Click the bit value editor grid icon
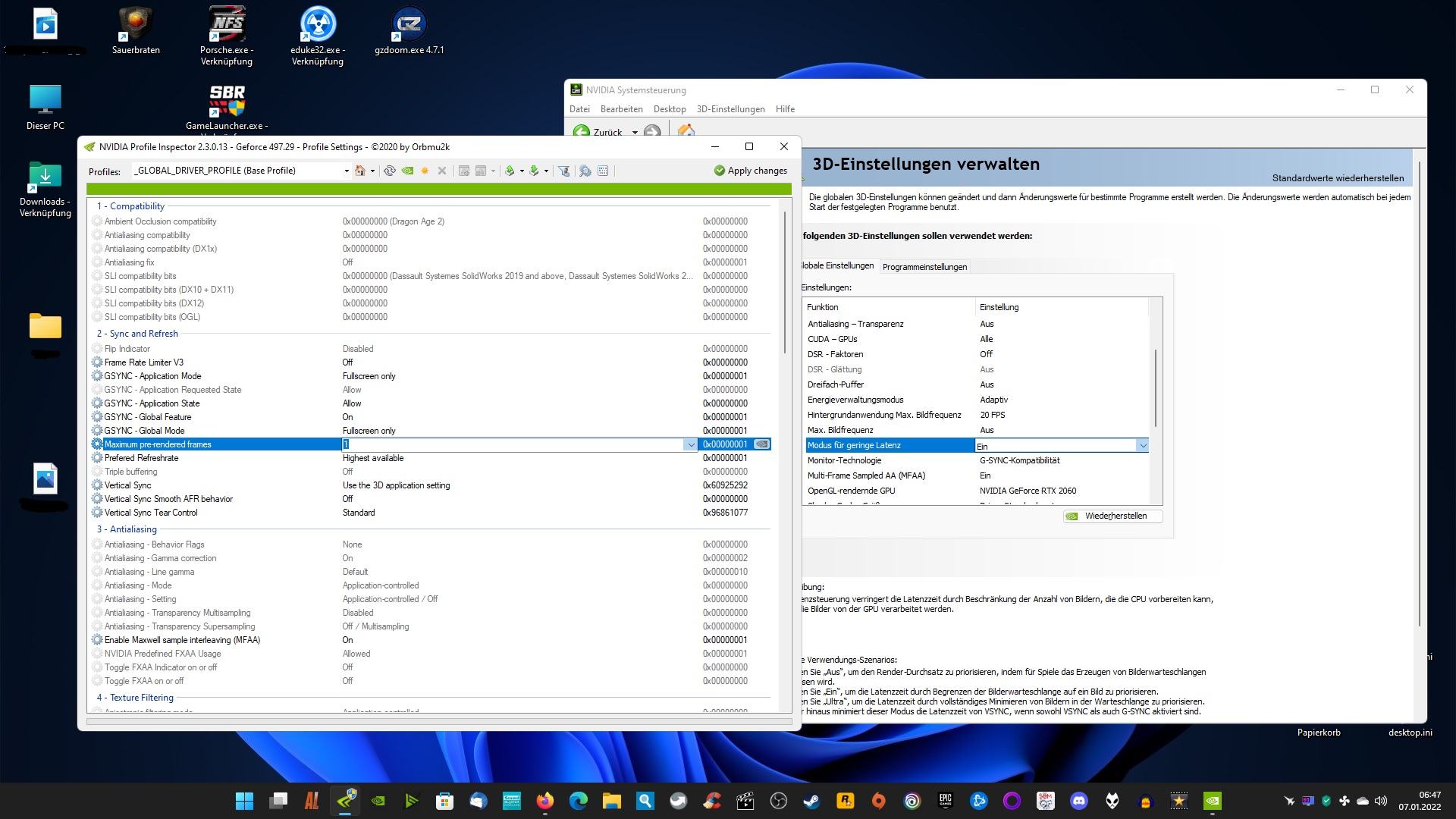The width and height of the screenshot is (1456, 819). point(603,171)
